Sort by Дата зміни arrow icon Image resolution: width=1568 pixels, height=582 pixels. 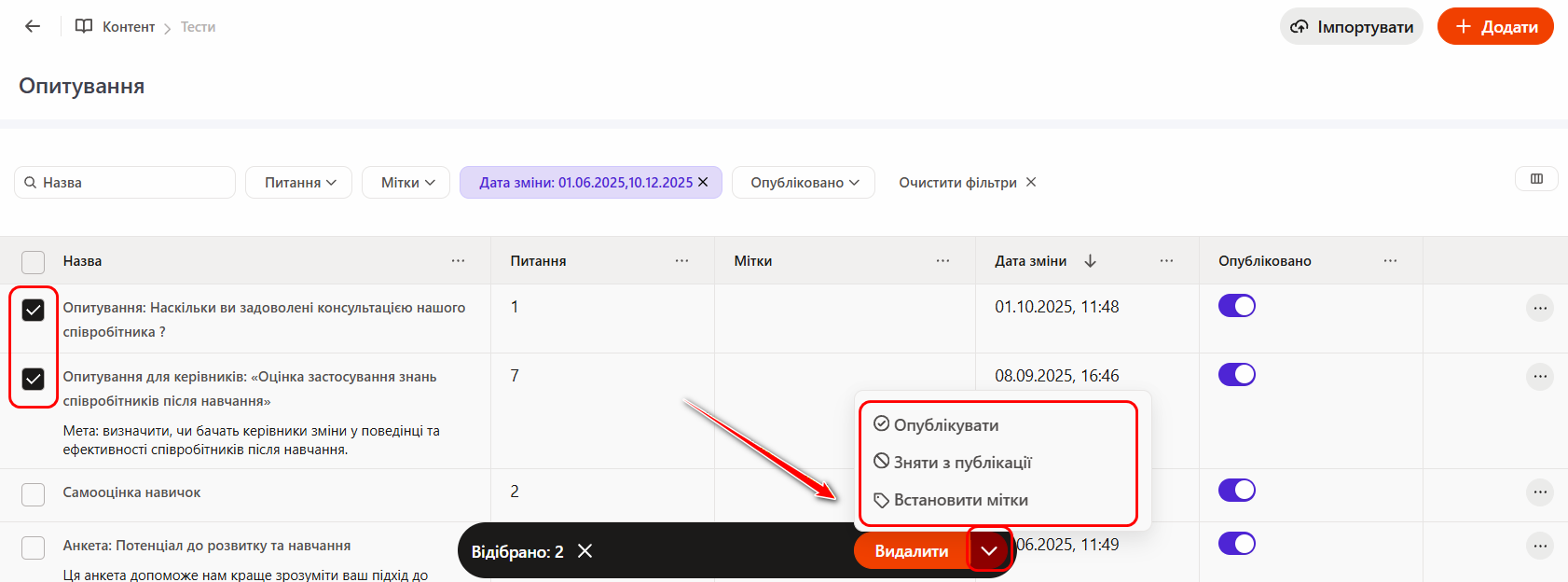(x=1090, y=261)
